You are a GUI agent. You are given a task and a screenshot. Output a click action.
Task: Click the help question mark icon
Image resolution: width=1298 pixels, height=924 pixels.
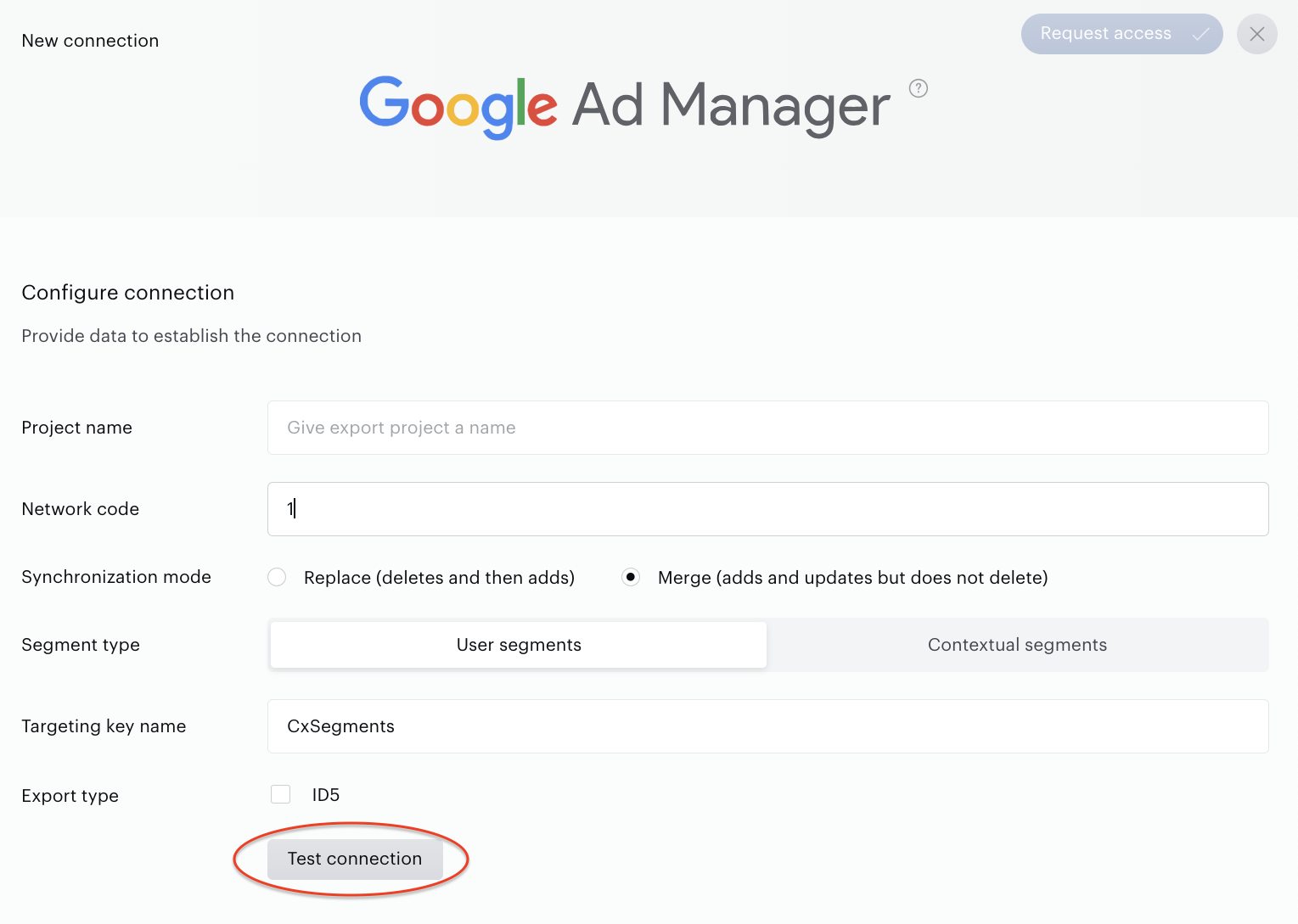pos(919,88)
